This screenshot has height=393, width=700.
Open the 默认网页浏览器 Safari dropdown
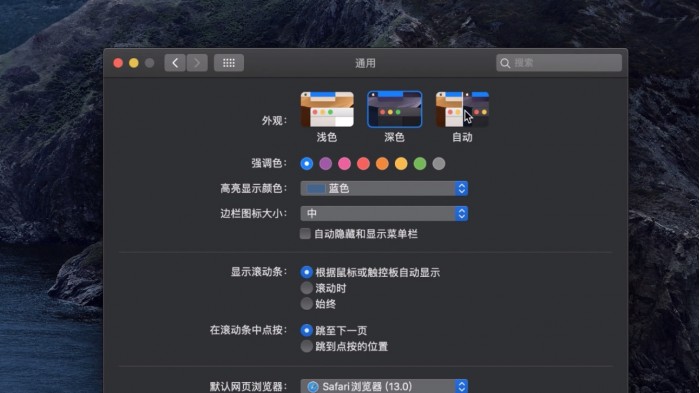[384, 386]
